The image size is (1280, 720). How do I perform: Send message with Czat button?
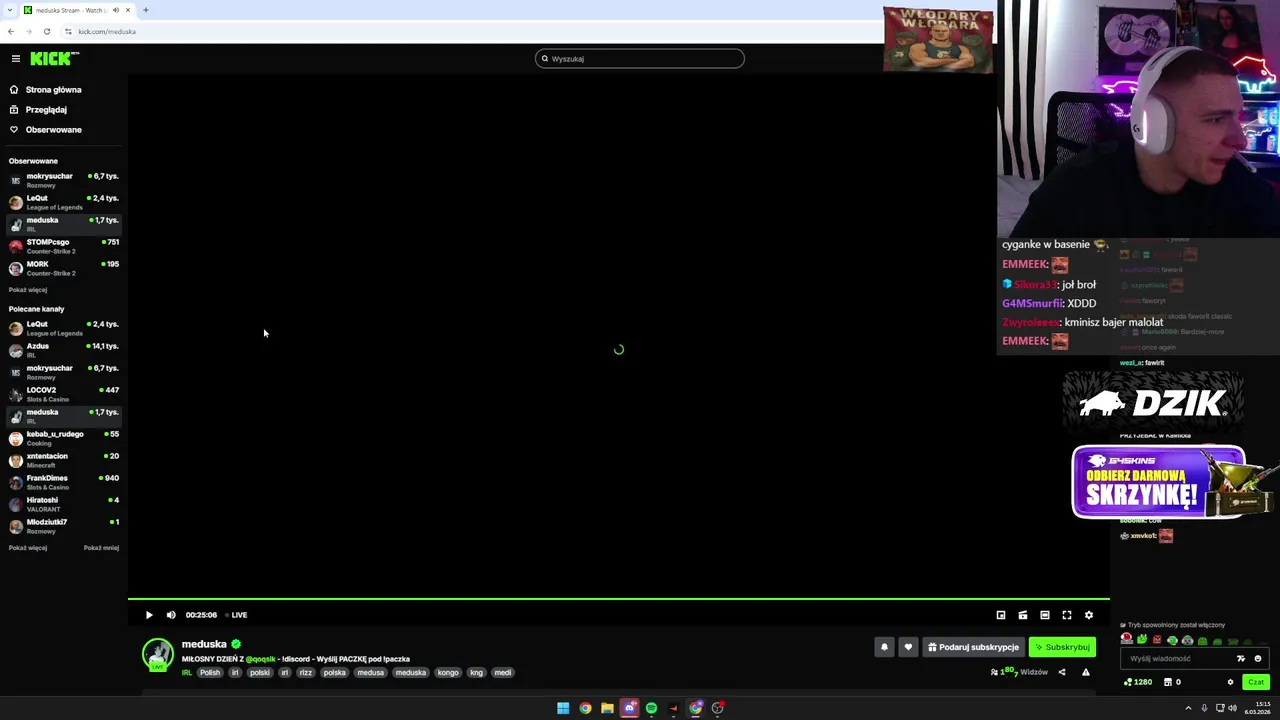tap(1256, 682)
